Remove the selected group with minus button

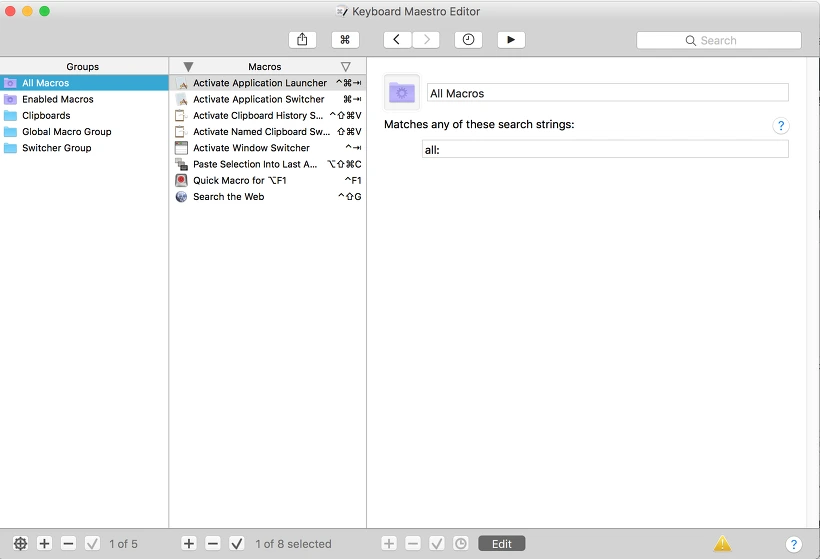tap(69, 544)
